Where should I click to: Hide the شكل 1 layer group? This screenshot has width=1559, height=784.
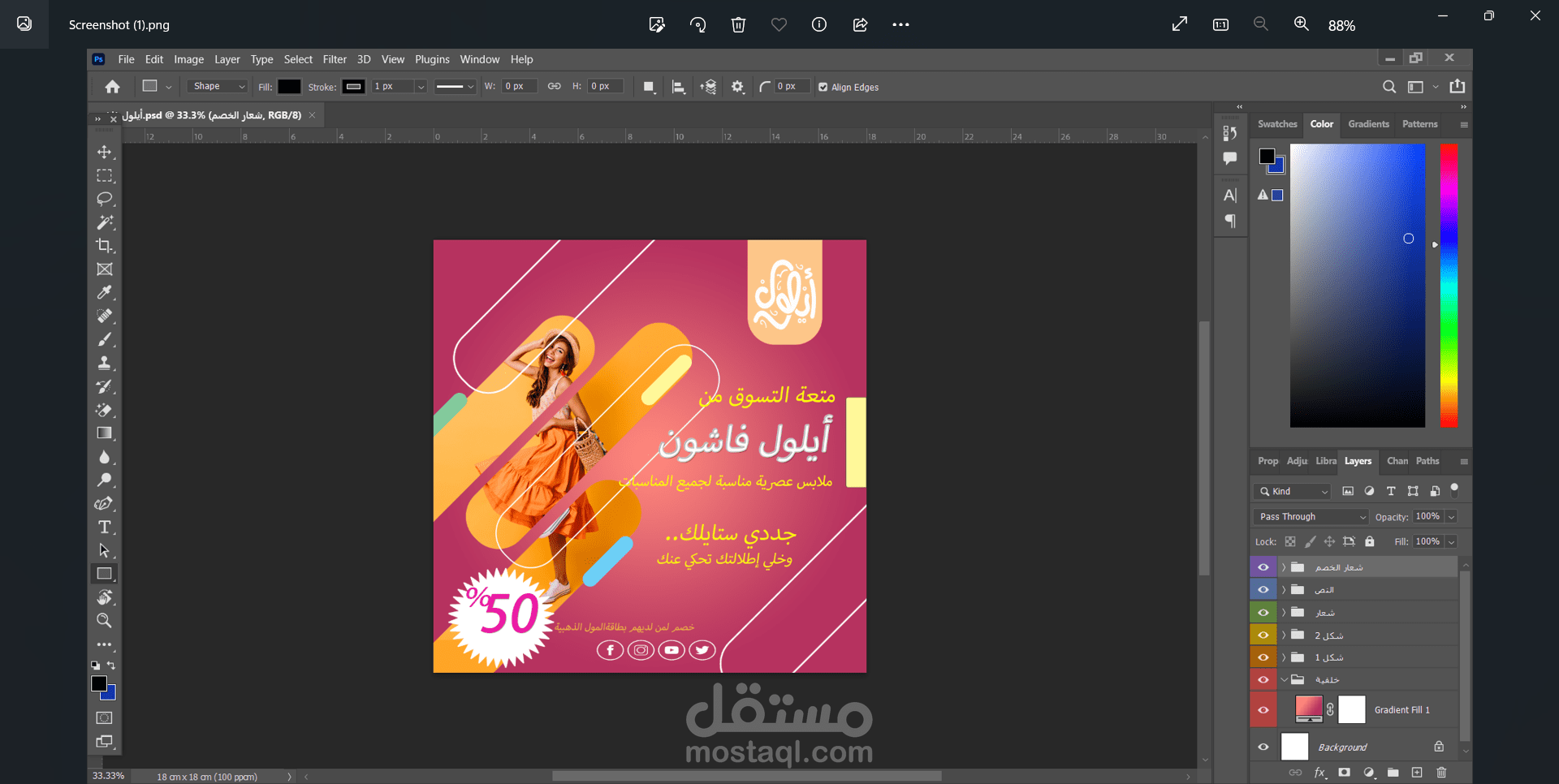[x=1263, y=657]
